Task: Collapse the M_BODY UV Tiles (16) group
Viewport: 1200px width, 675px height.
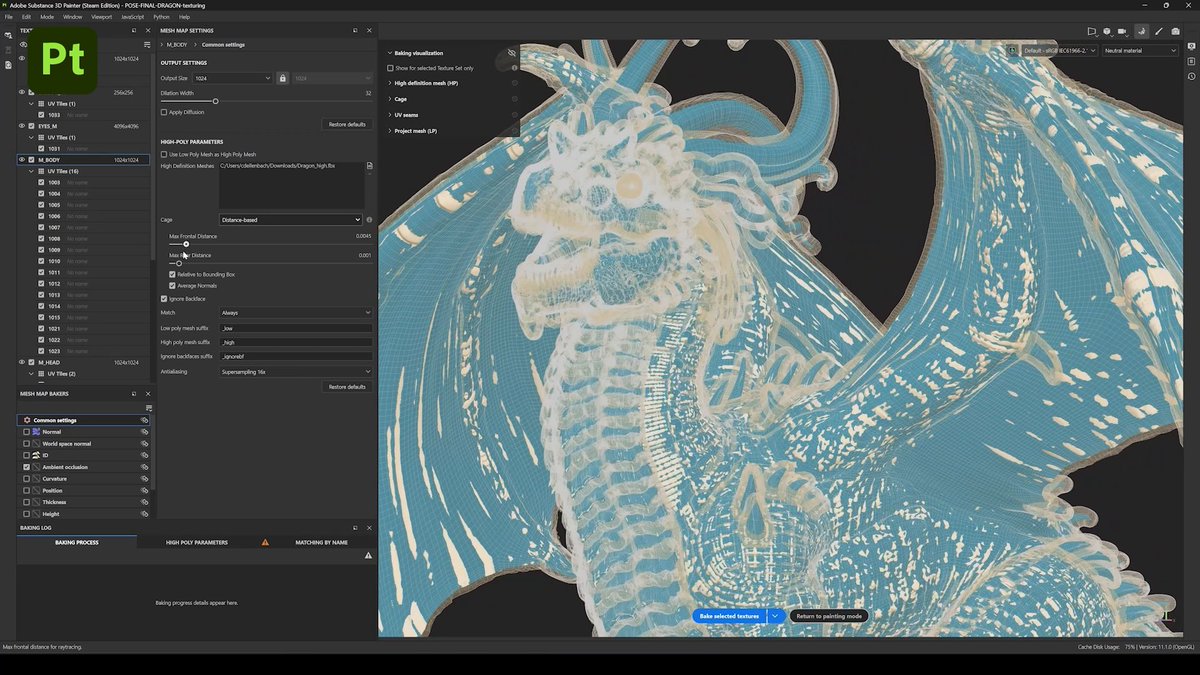Action: pos(32,171)
